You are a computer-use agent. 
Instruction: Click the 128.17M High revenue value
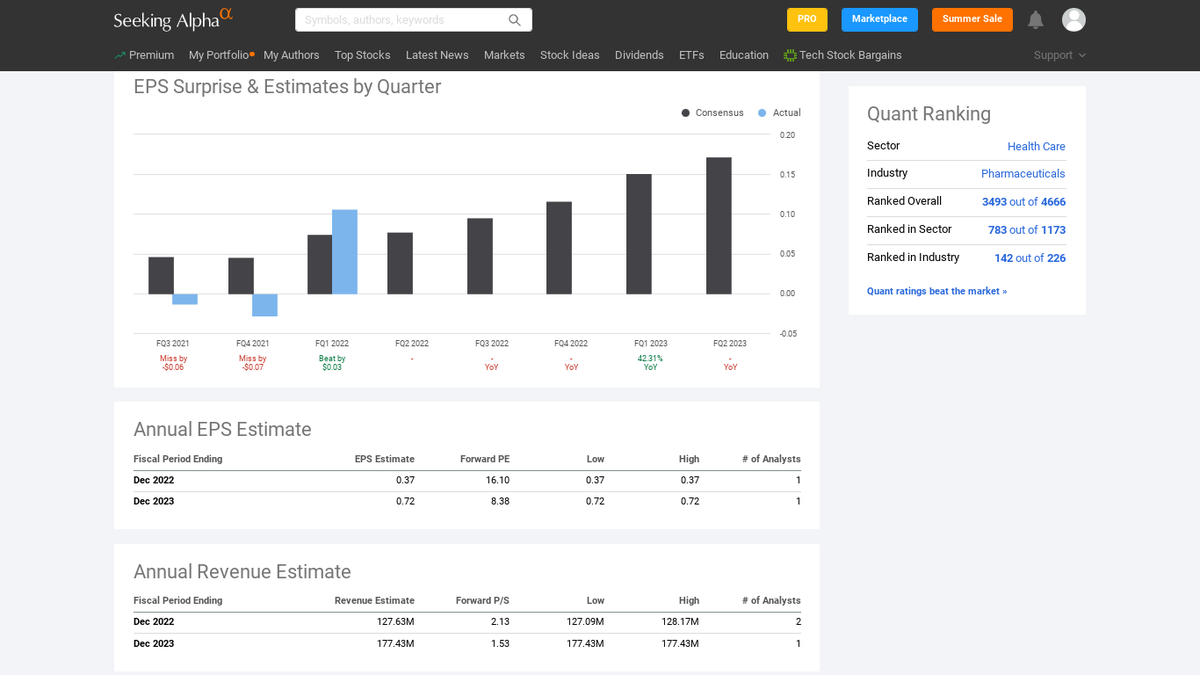[679, 622]
